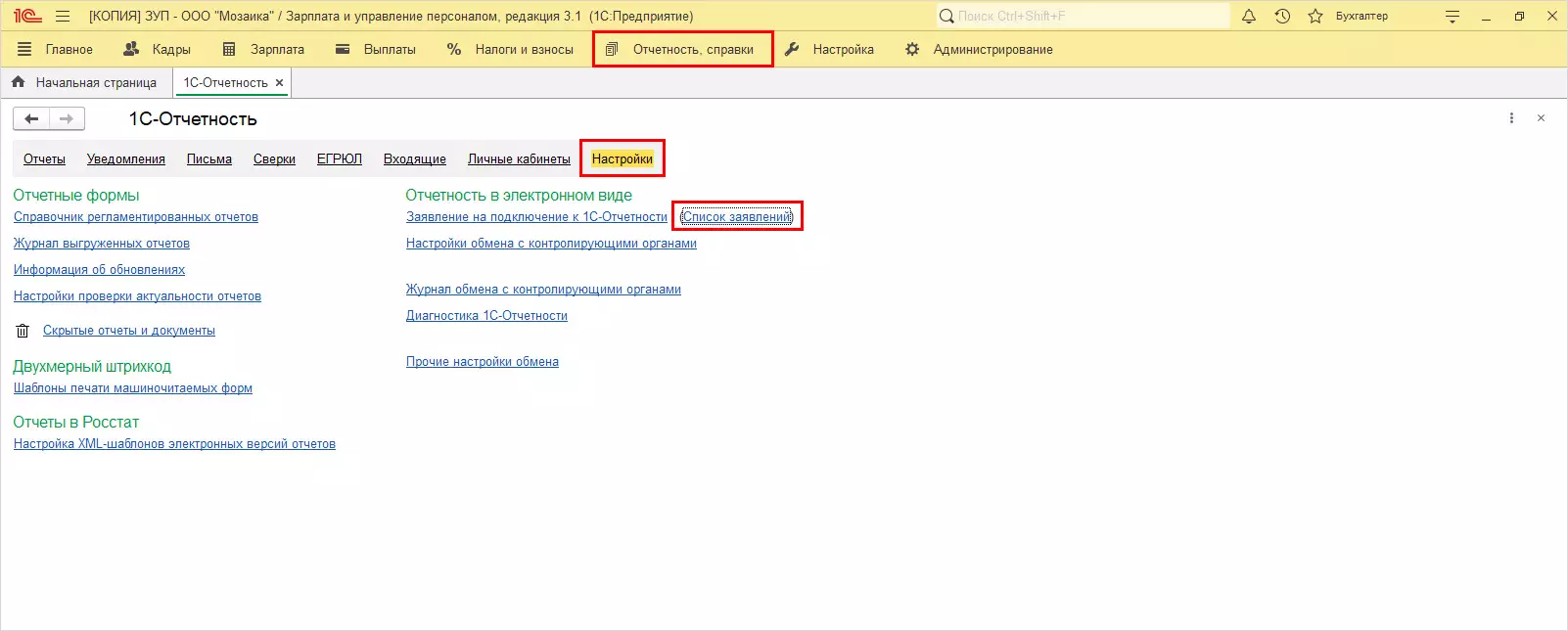This screenshot has width=1568, height=631.
Task: Switch to Входящие tab
Action: (x=415, y=159)
